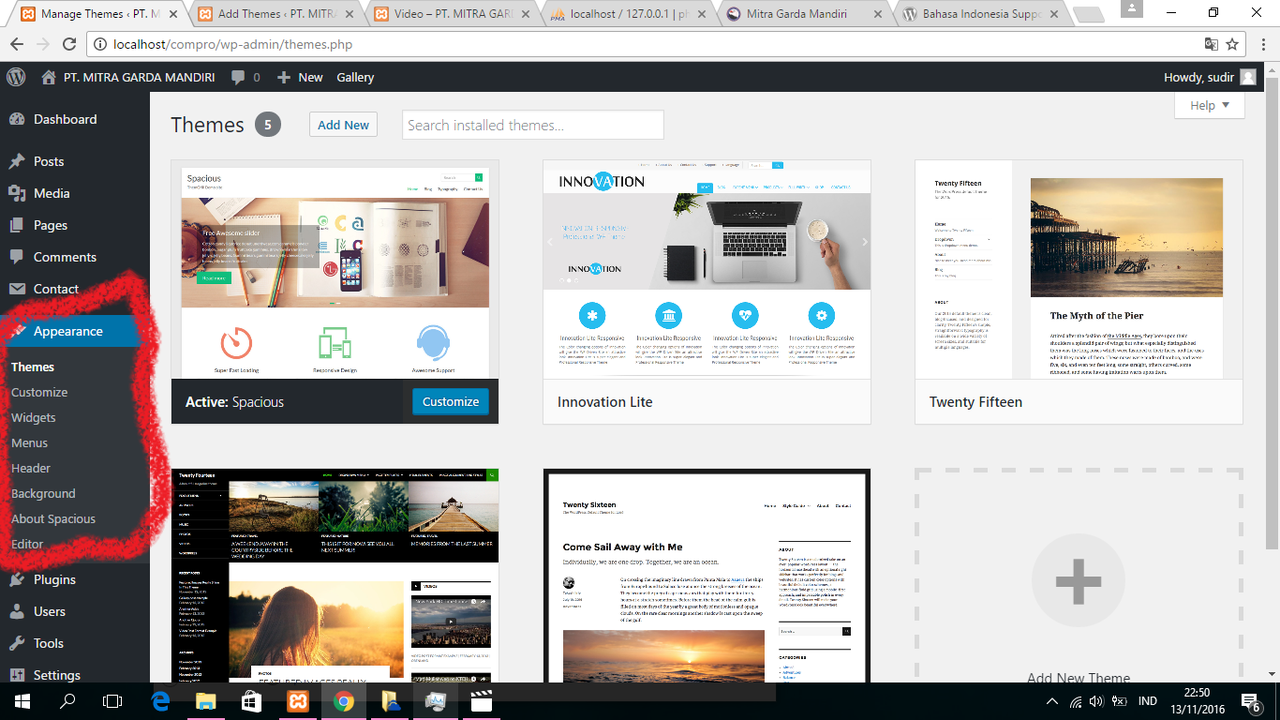Open the WordPress logo menu

[15, 77]
